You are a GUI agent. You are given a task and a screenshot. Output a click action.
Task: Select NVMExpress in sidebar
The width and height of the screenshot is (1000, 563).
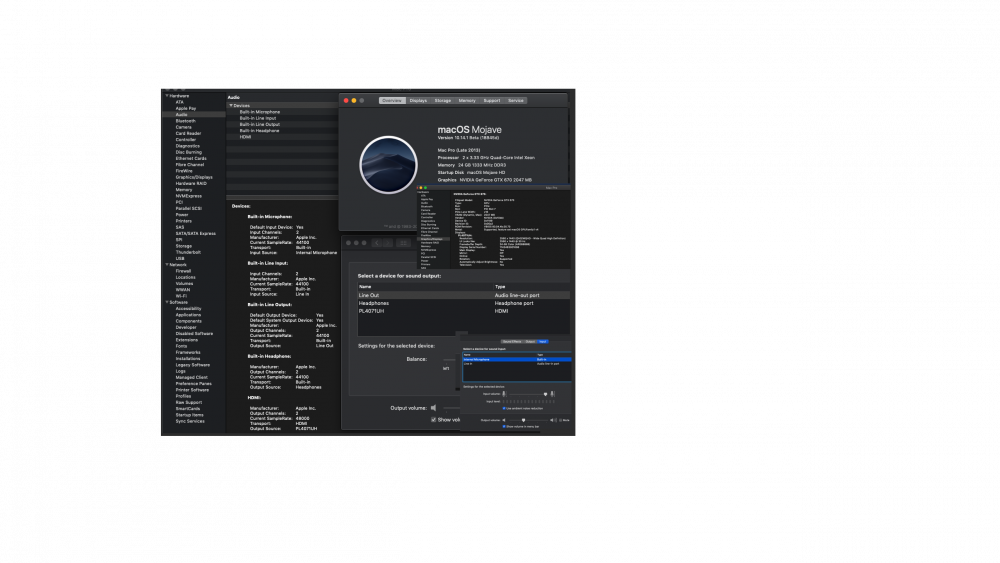point(188,196)
